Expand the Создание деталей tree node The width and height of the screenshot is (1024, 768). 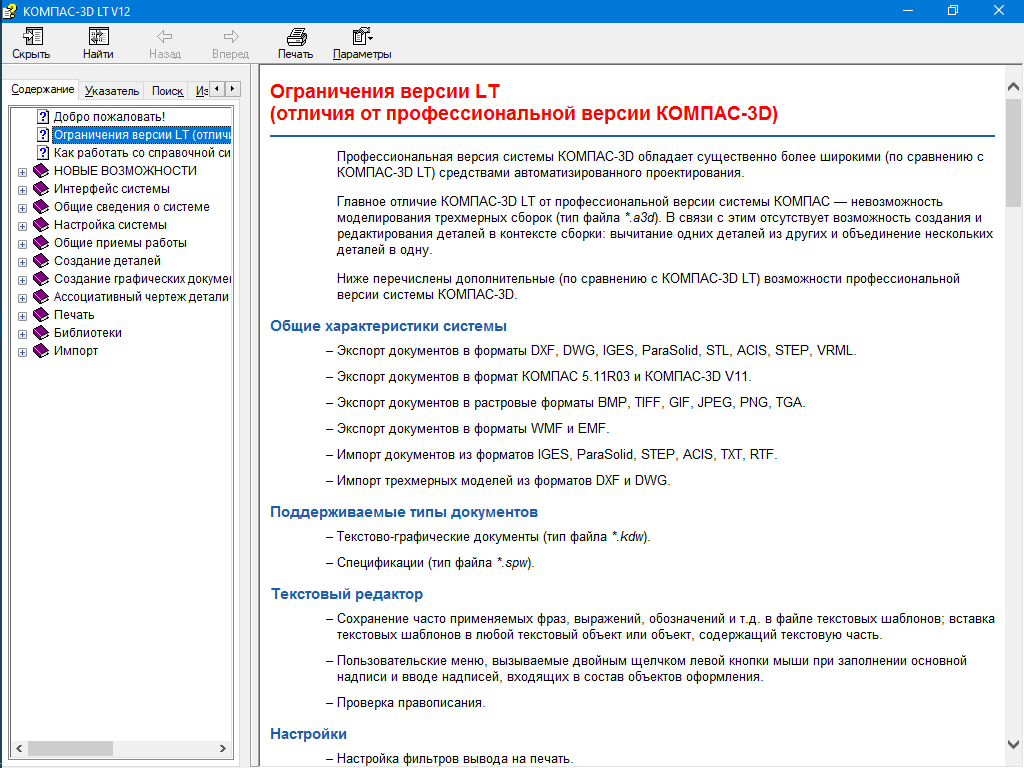coord(22,263)
